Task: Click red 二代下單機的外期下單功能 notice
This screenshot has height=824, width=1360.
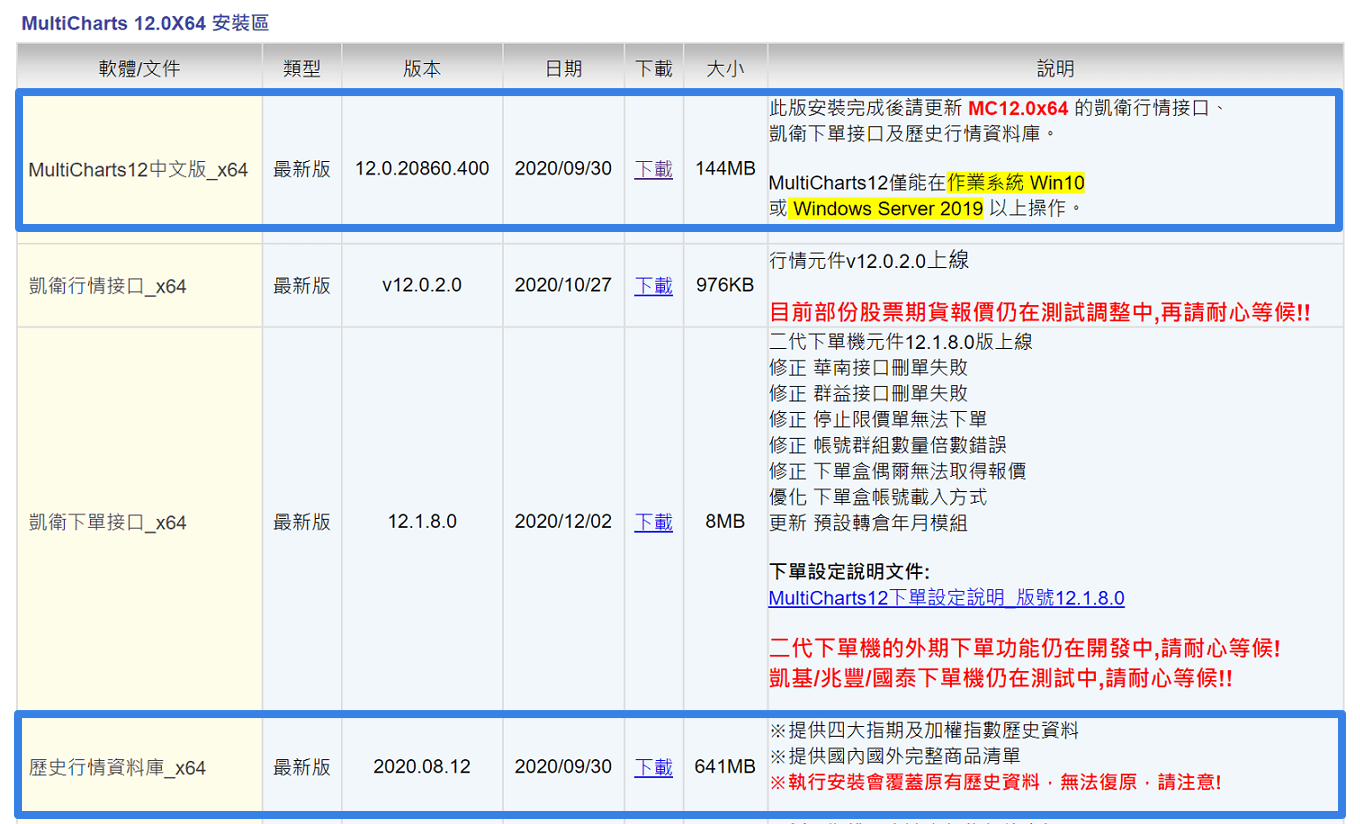Action: tap(1025, 648)
